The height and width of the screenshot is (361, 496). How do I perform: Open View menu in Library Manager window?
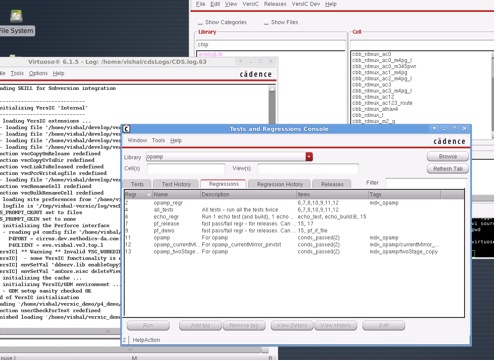tap(231, 4)
